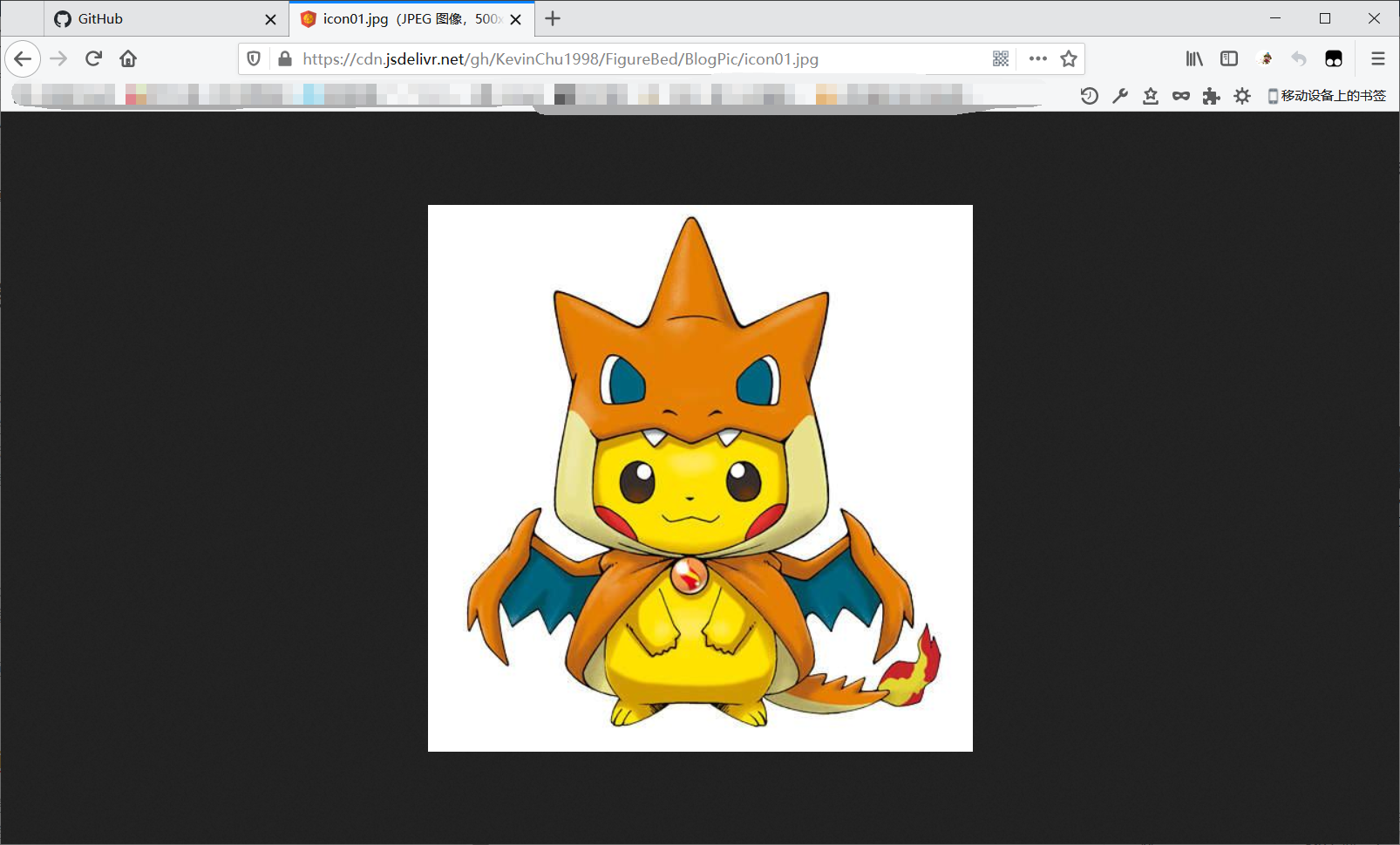This screenshot has width=1400, height=845.
Task: Toggle the sidebar panel
Action: 1229,59
